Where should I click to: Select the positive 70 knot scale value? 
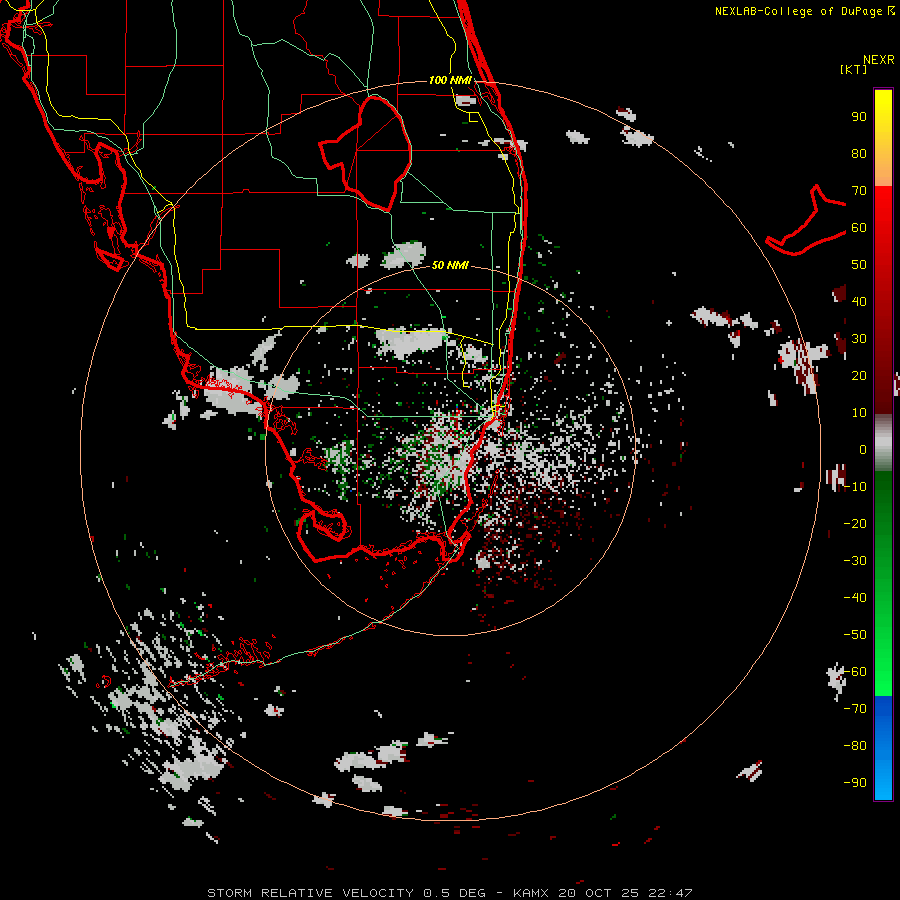coord(859,191)
